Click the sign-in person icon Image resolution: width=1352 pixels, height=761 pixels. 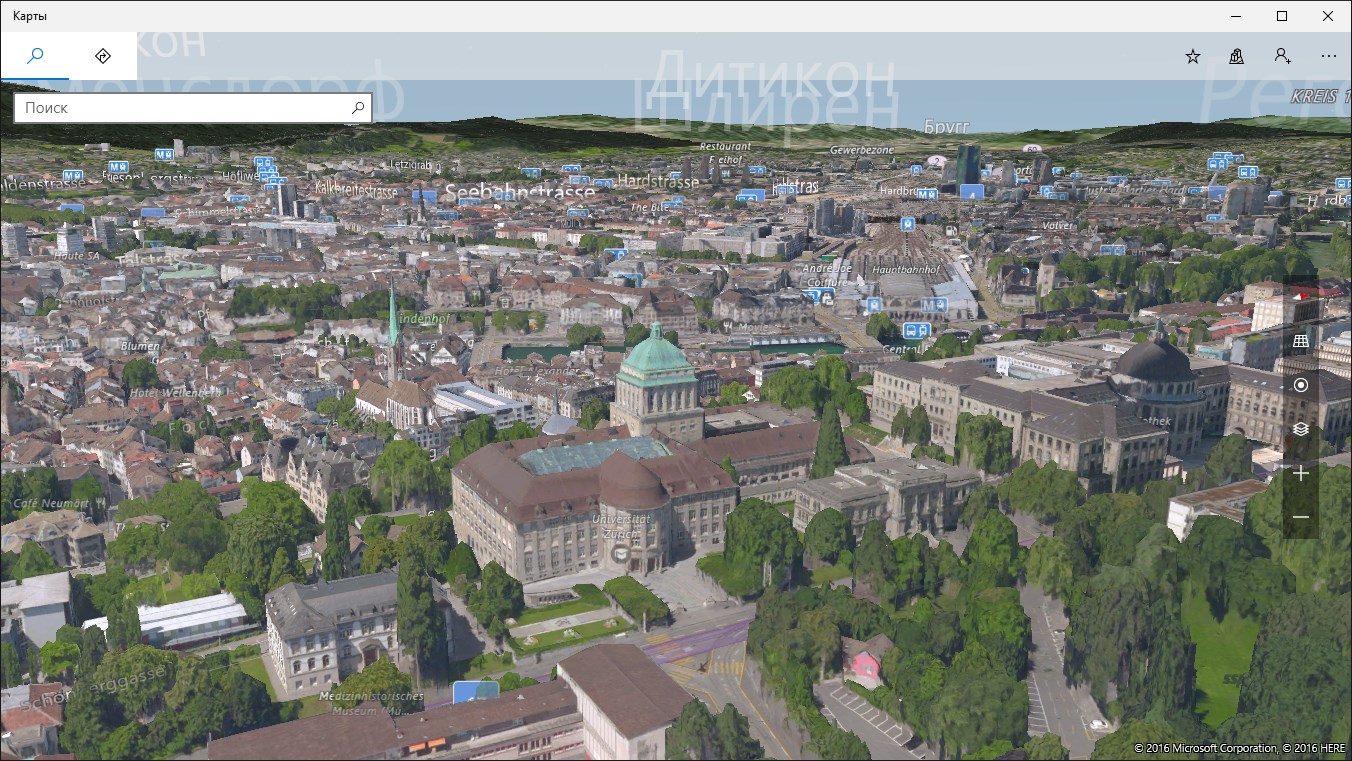(1283, 56)
